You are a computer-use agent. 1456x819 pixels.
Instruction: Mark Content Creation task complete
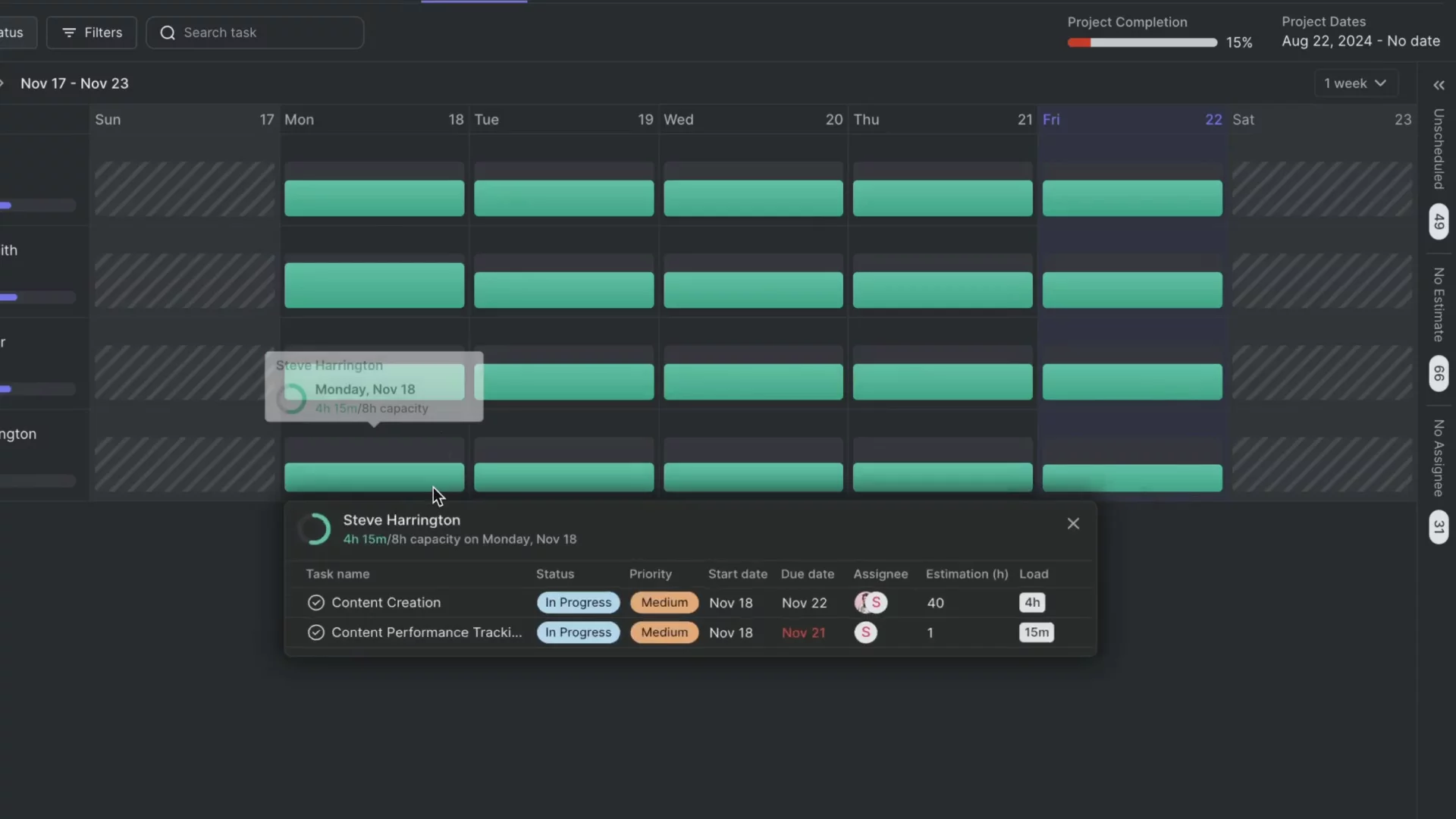(x=315, y=602)
